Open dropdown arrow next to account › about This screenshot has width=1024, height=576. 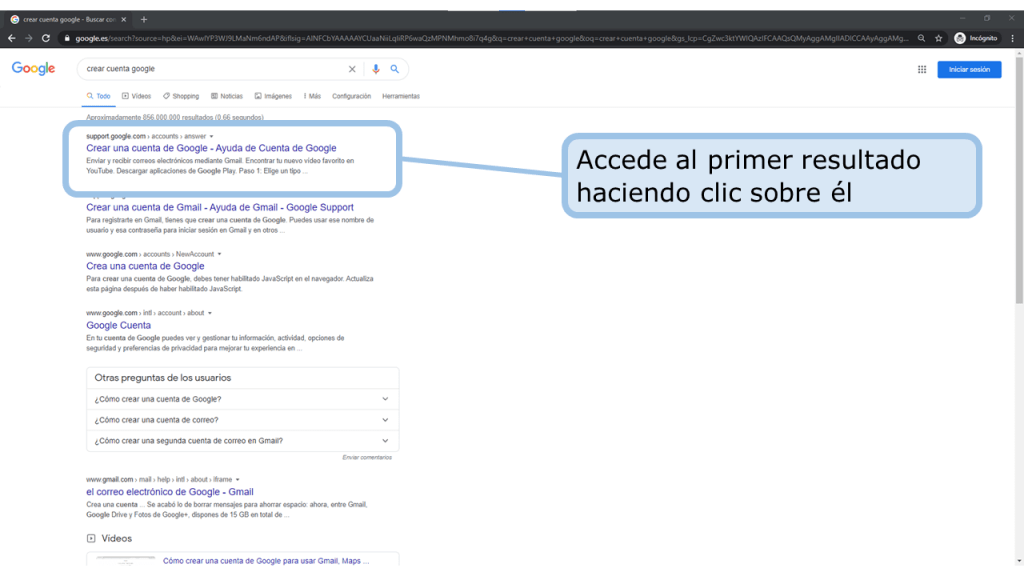coord(210,313)
